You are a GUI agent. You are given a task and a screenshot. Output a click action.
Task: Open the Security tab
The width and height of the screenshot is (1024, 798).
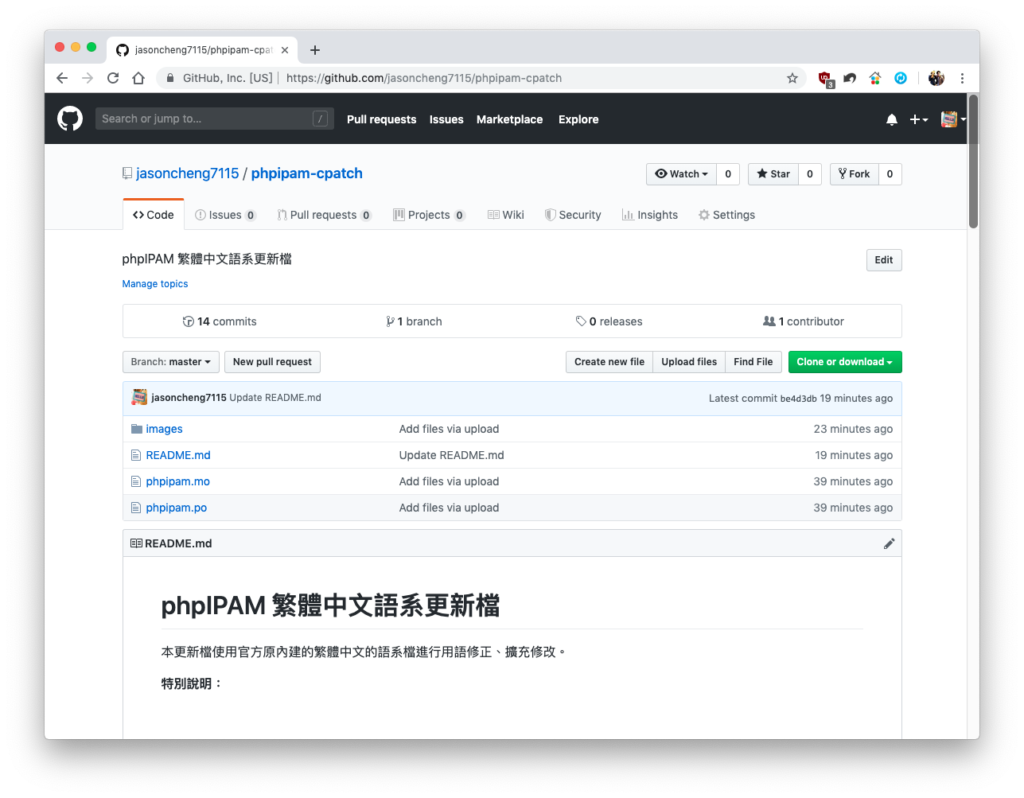coord(573,215)
